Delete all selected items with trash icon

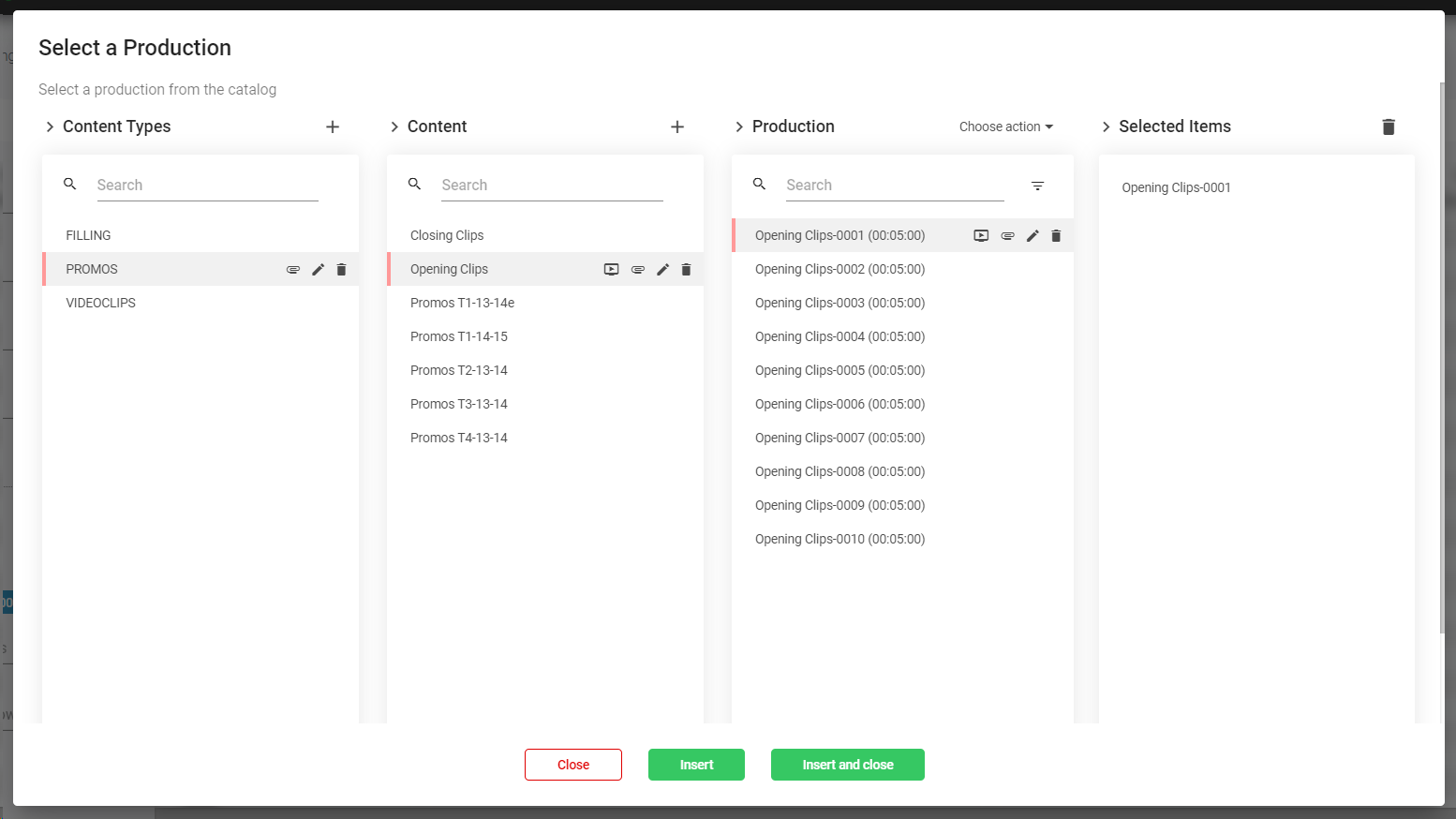pyautogui.click(x=1389, y=127)
